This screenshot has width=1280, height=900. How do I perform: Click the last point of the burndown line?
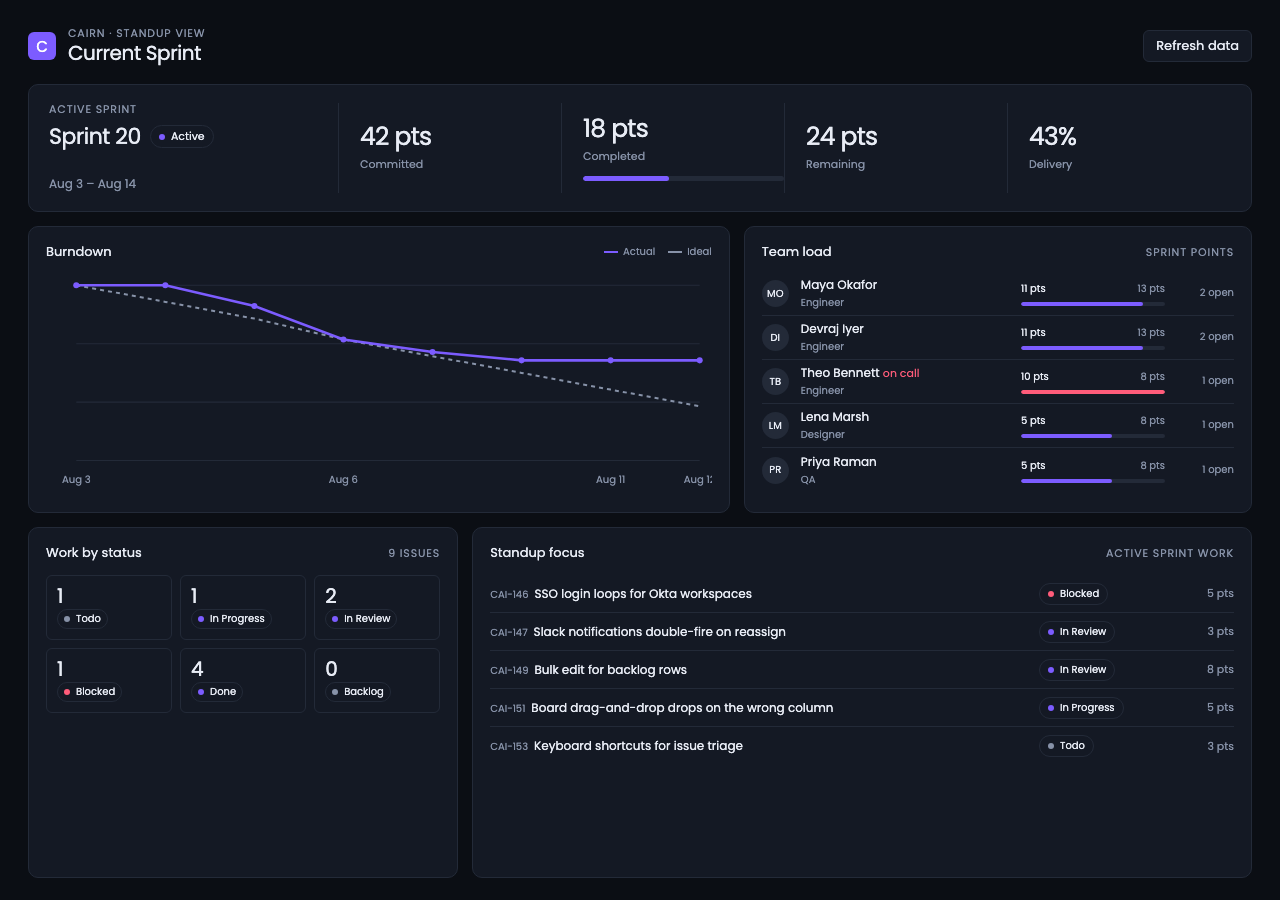pos(699,360)
